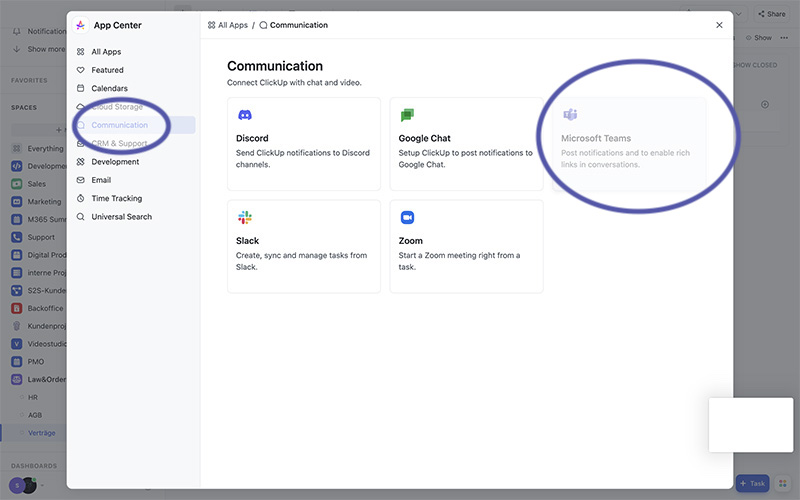The image size is (800, 500).
Task: Click the Show option in background toolbar
Action: [x=759, y=38]
